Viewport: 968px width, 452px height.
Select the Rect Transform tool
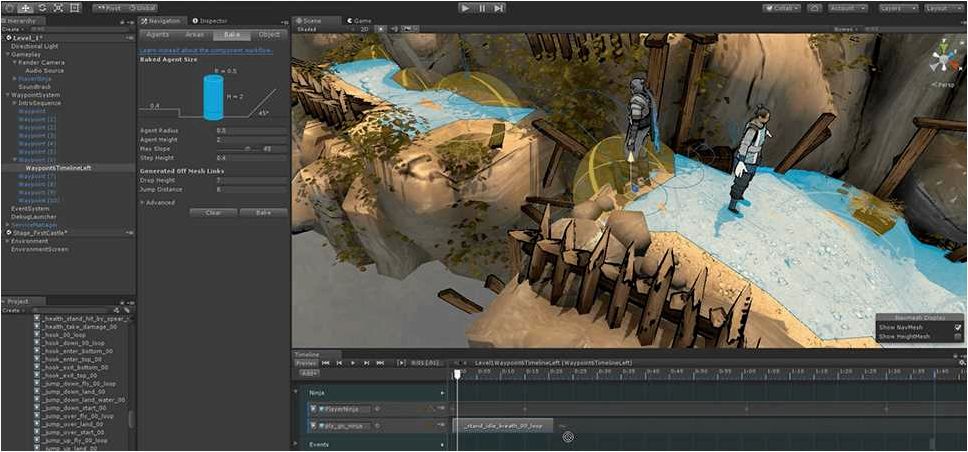point(74,8)
